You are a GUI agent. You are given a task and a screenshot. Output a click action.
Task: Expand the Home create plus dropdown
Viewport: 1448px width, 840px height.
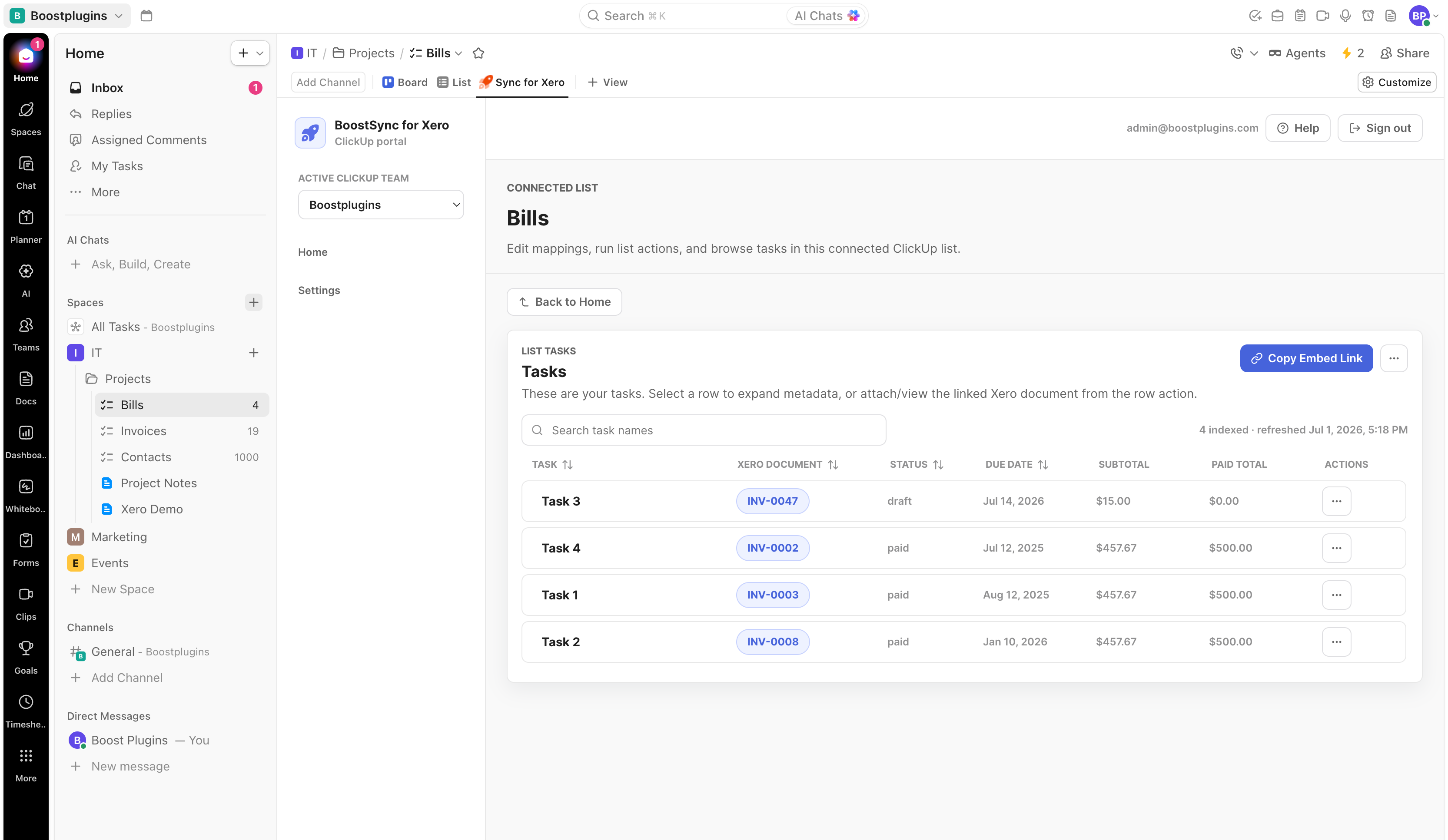(250, 53)
